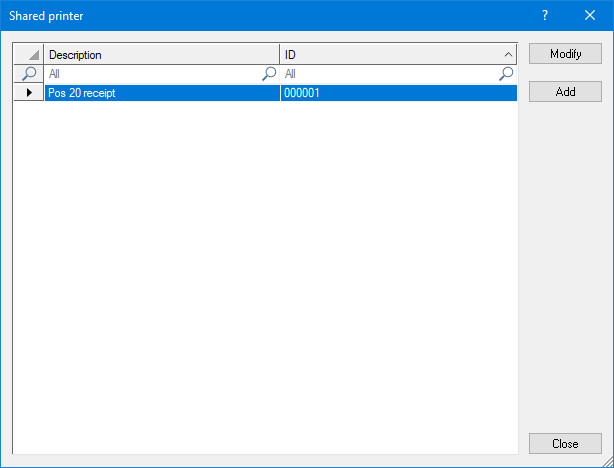
Task: Close the Shared printer dialog with X
Action: (x=590, y=15)
